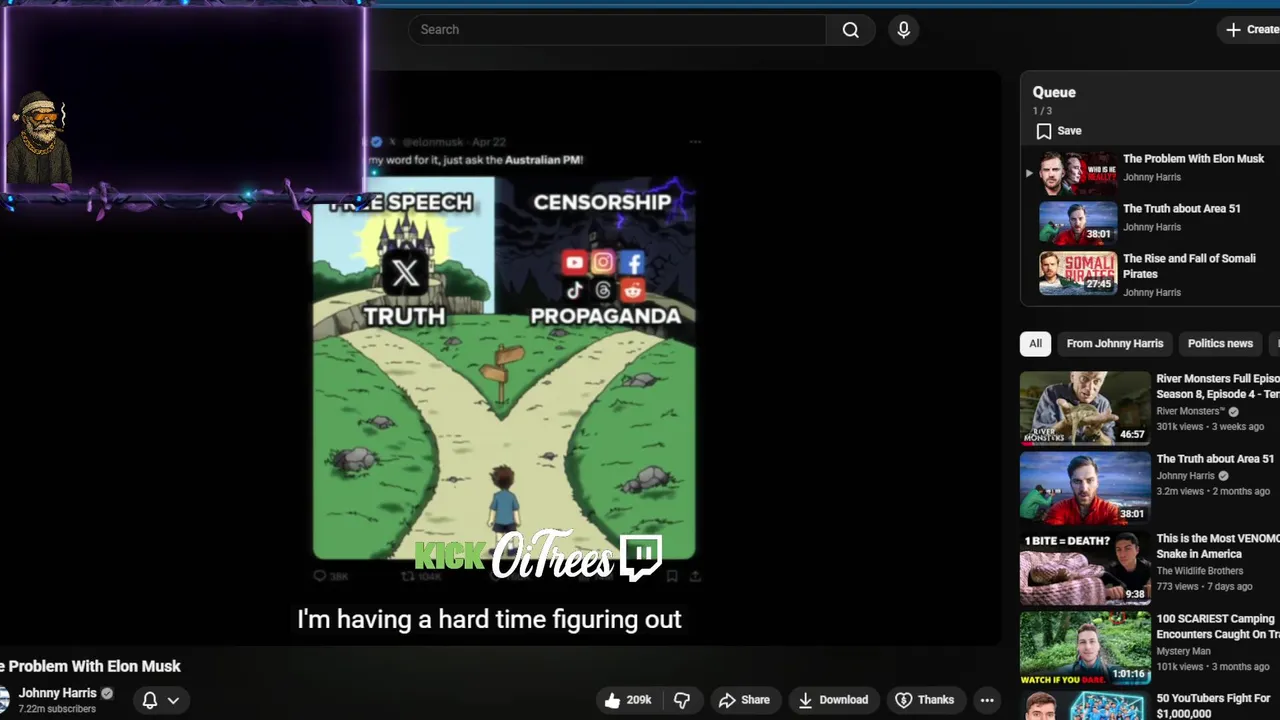The height and width of the screenshot is (720, 1280).
Task: Click the search magnifier button
Action: click(850, 30)
